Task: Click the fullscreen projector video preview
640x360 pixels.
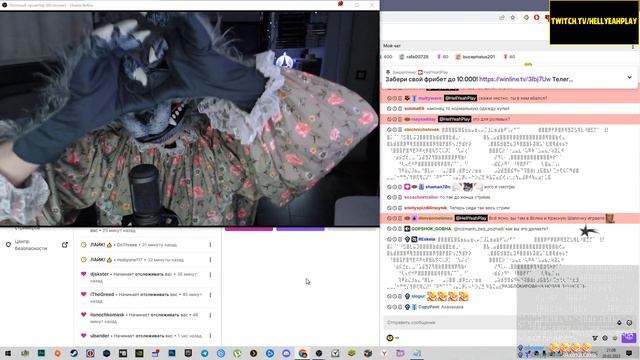Action: coord(190,118)
